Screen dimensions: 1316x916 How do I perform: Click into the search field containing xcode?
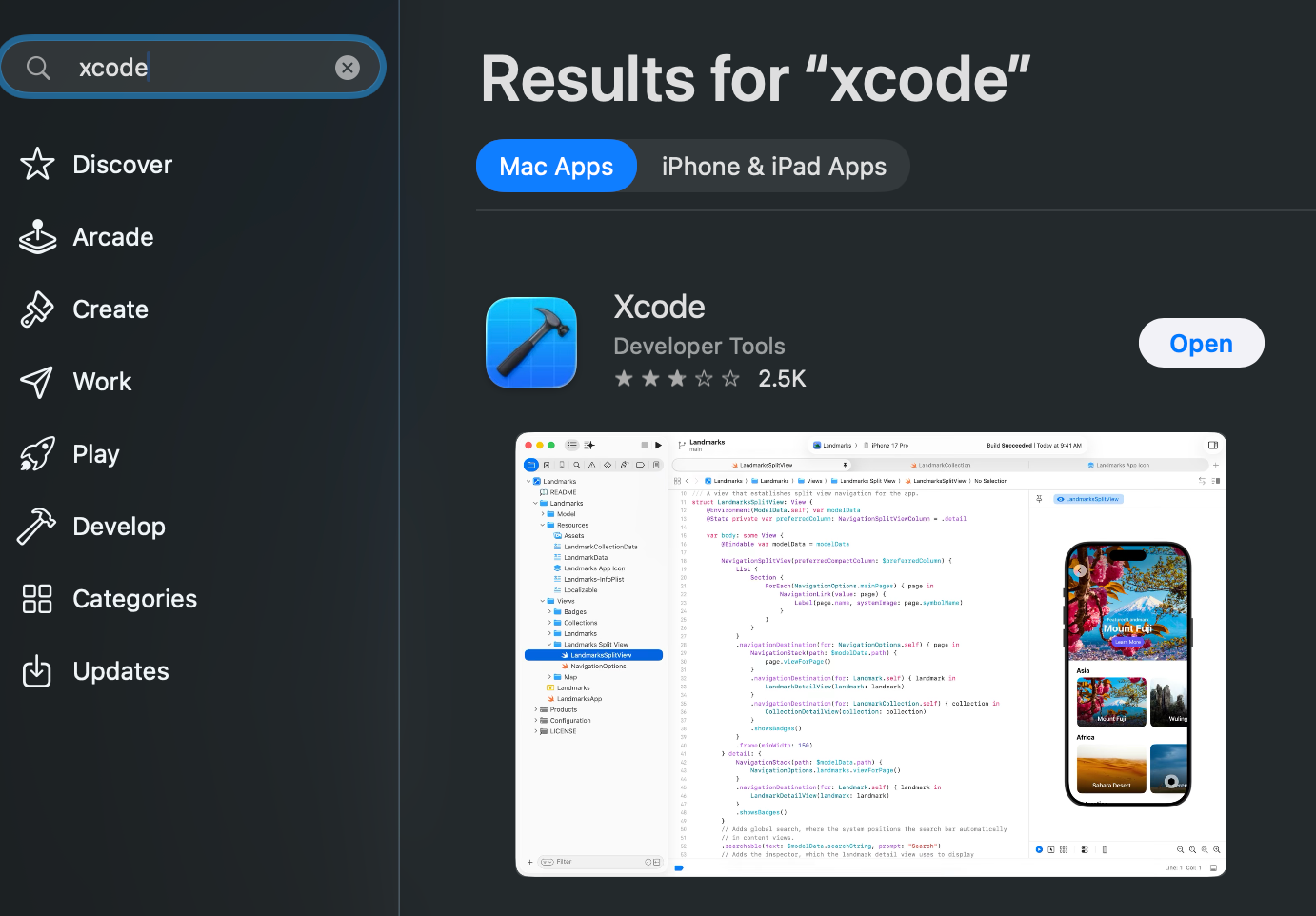point(191,68)
